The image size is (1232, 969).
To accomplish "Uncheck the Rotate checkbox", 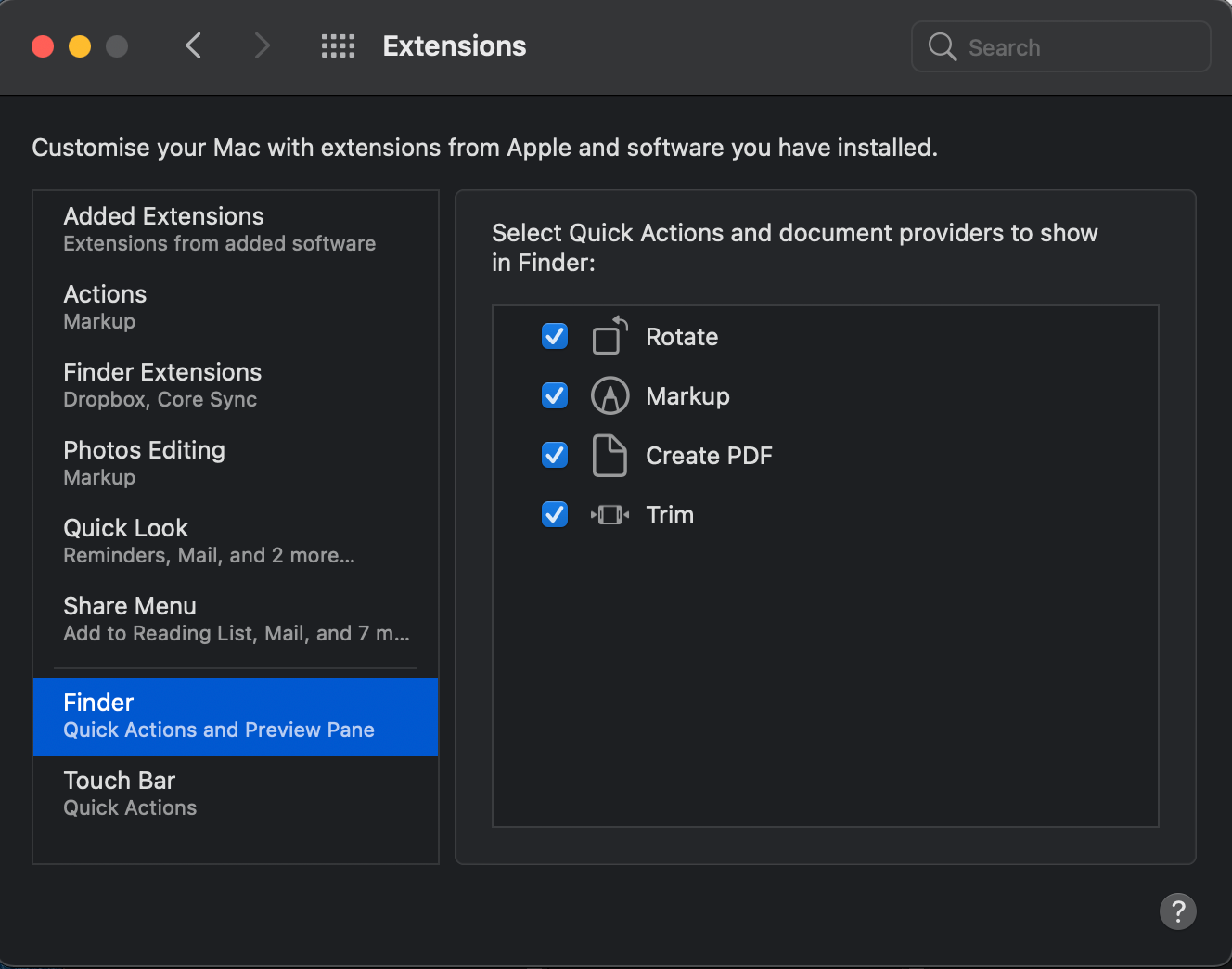I will [x=555, y=336].
